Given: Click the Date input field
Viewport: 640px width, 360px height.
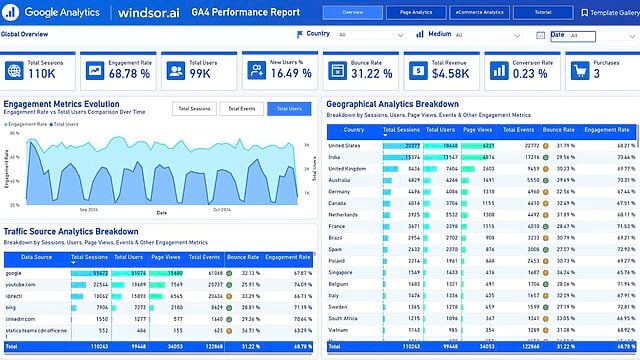Looking at the screenshot, I should [x=573, y=36].
